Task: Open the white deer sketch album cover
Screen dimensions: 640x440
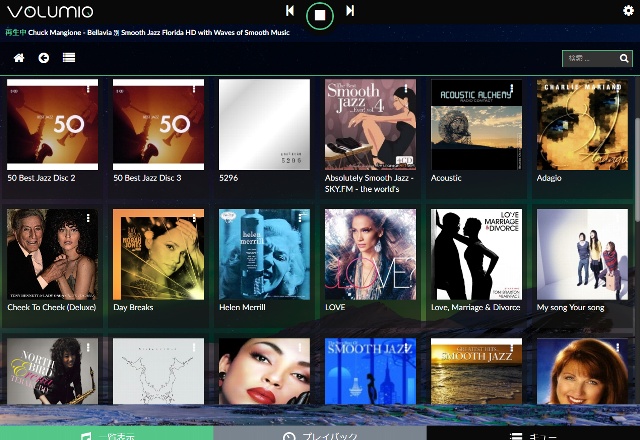Action: pos(158,371)
